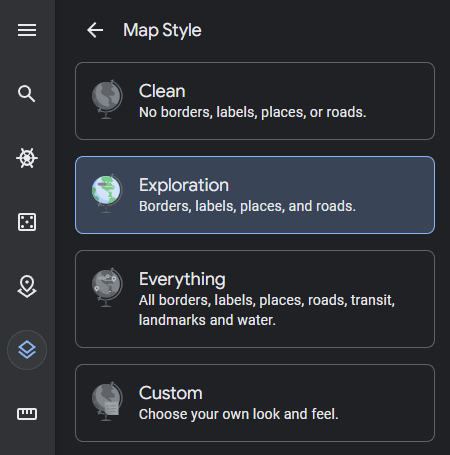The width and height of the screenshot is (450, 455).
Task: Open the Search tool
Action: 27,94
